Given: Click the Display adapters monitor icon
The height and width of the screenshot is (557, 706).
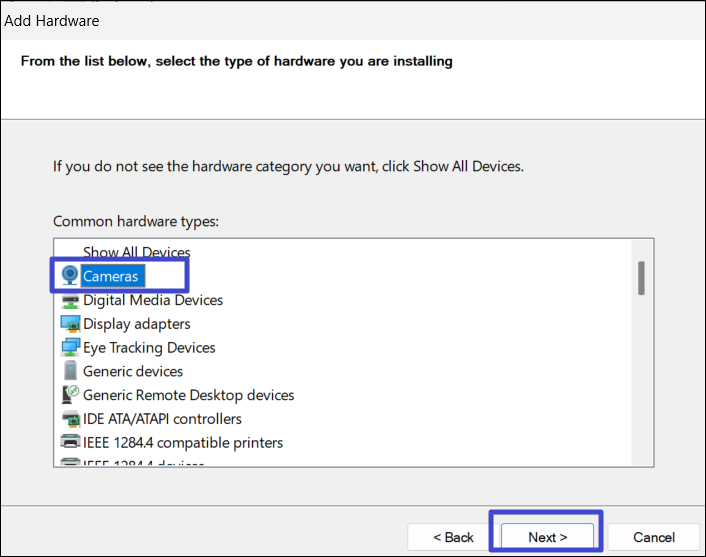Looking at the screenshot, I should tap(70, 324).
